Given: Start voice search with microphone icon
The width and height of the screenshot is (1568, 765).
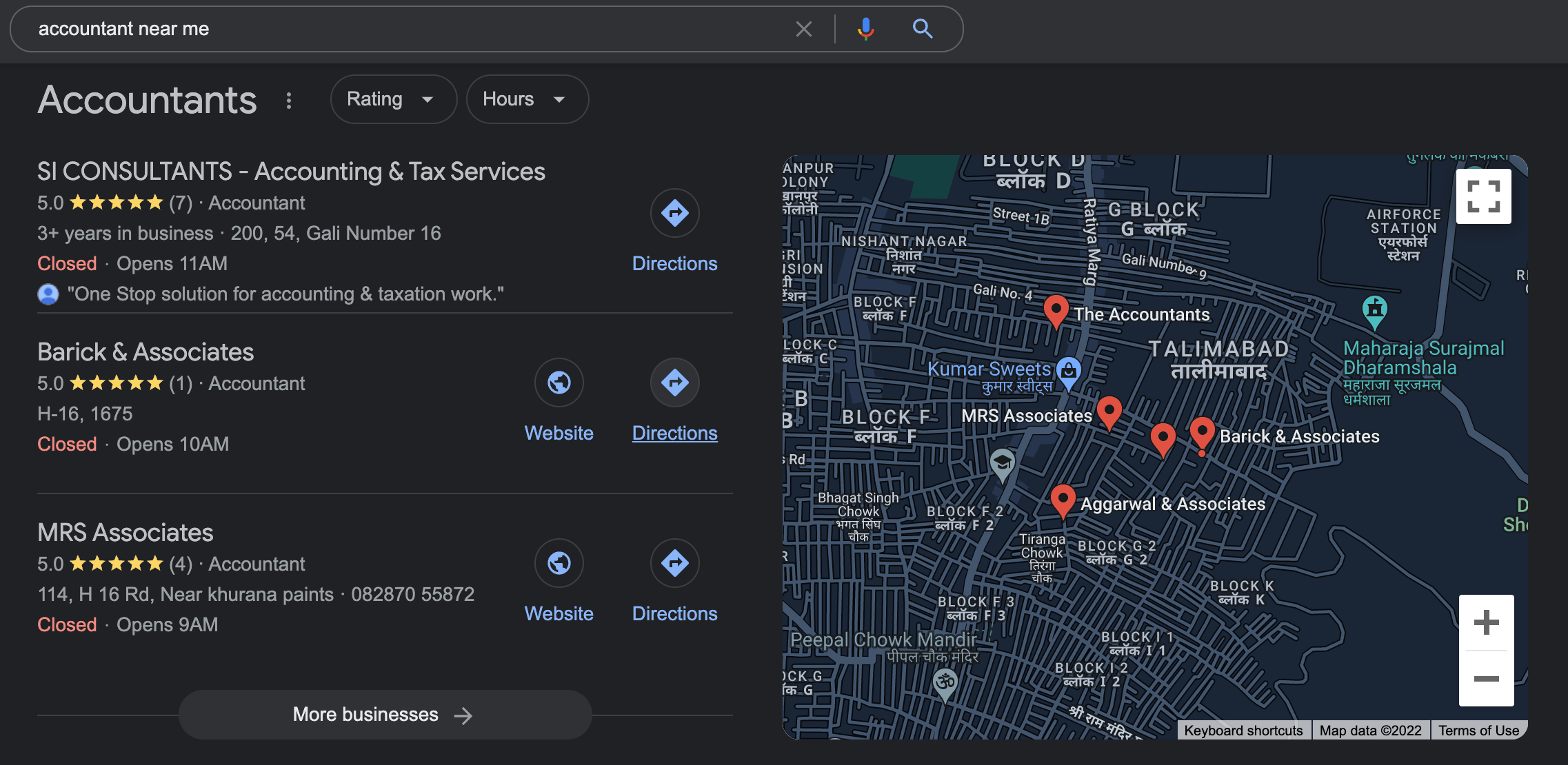Looking at the screenshot, I should tap(865, 29).
